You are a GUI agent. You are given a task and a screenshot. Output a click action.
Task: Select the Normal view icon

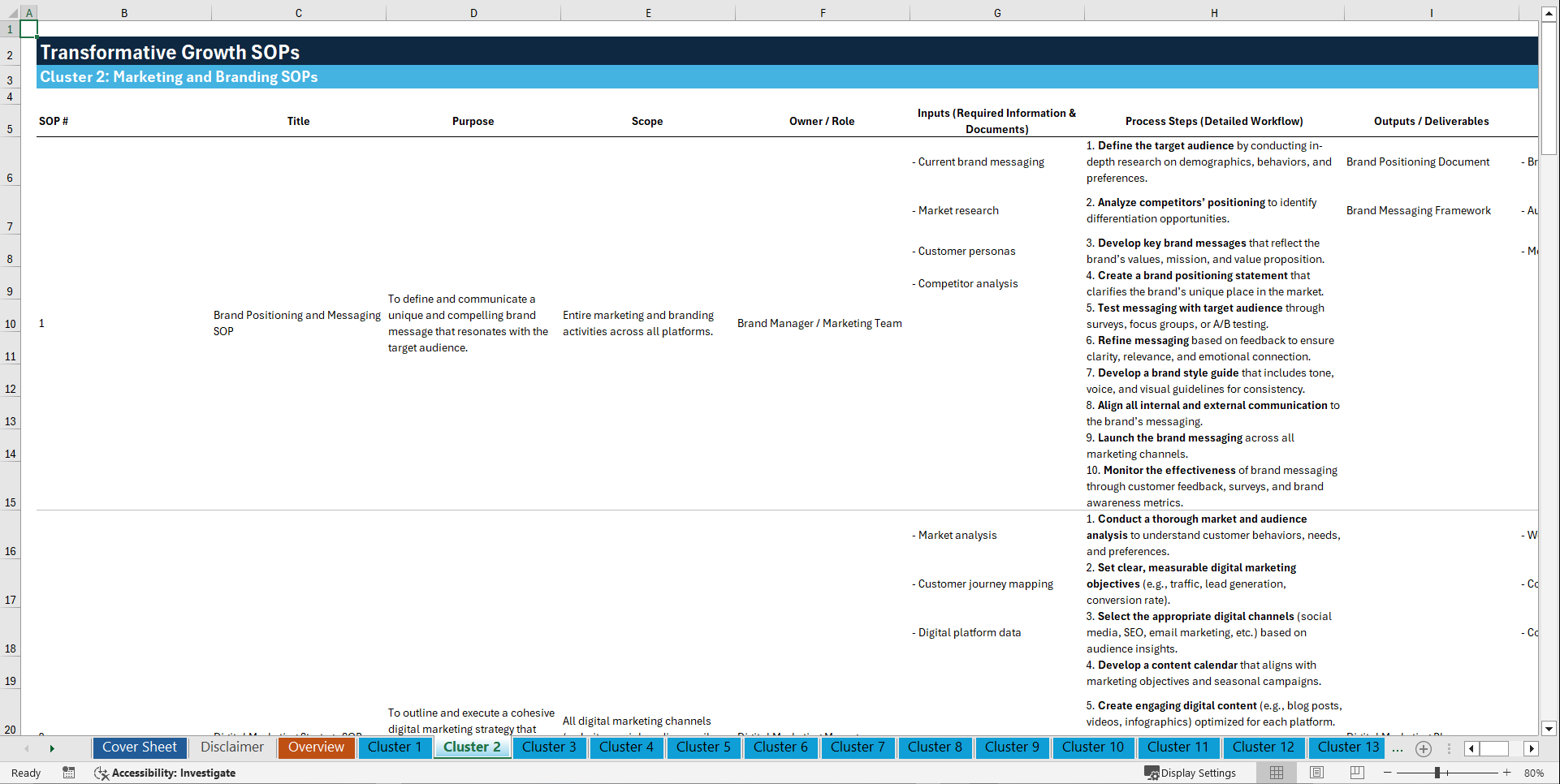click(x=1276, y=773)
